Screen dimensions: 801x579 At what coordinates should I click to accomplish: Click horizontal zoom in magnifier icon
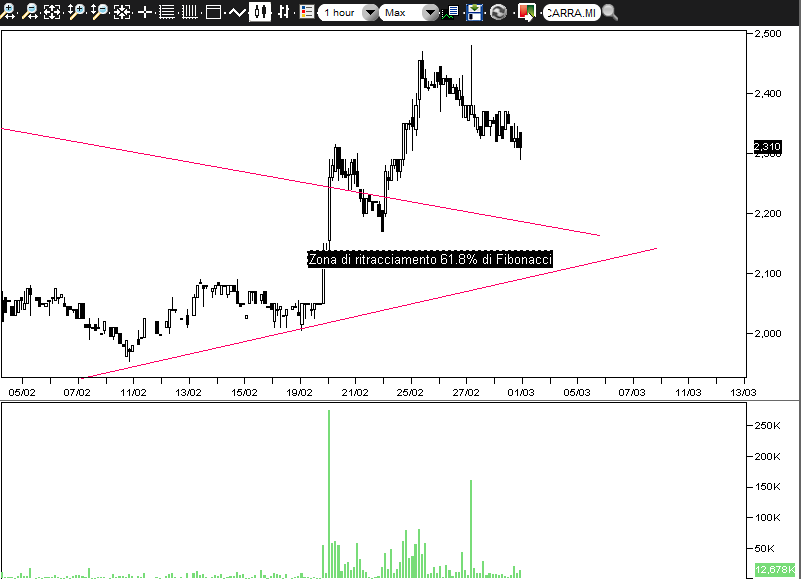click(x=7, y=11)
